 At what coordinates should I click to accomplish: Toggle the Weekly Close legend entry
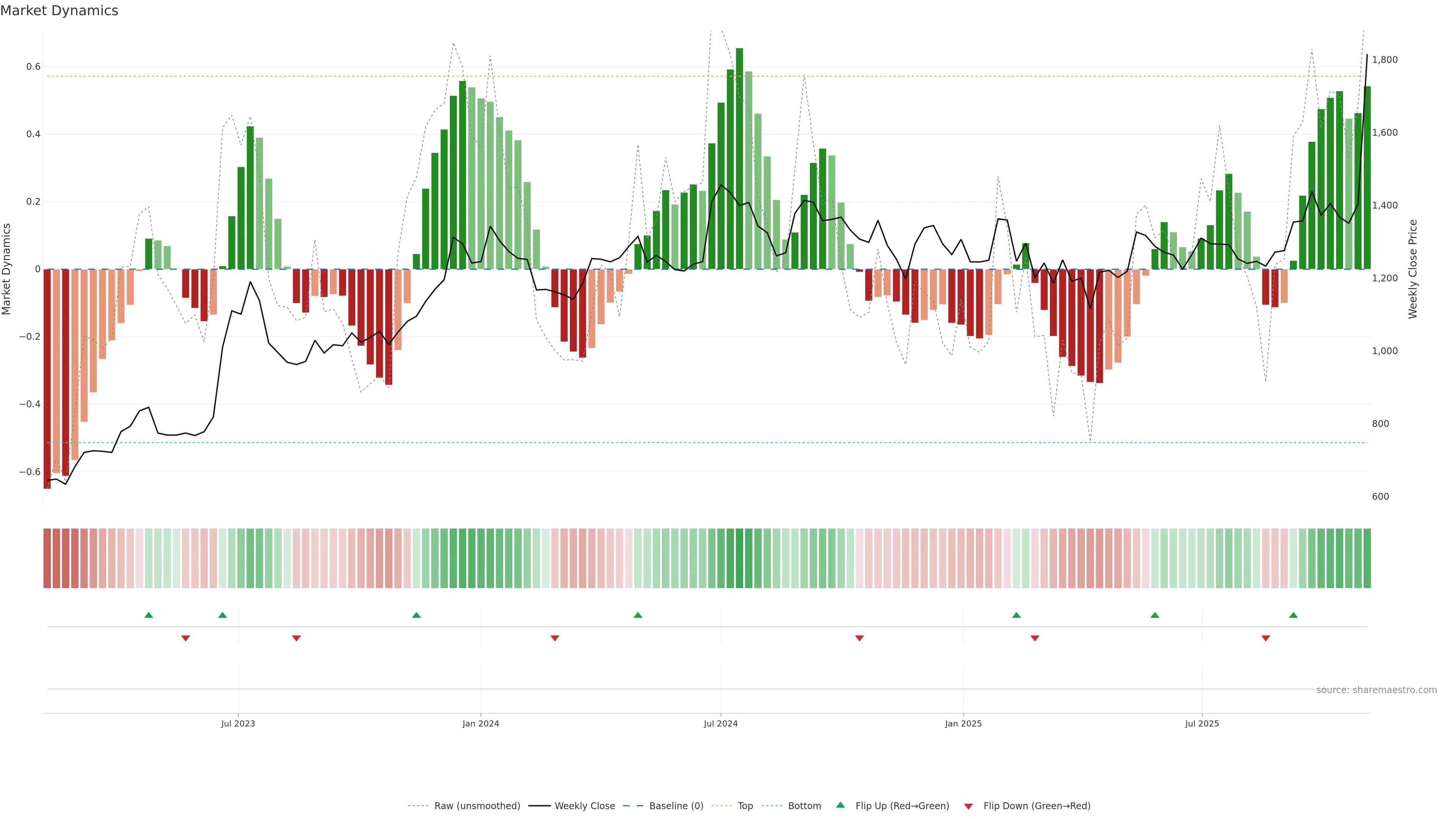tap(584, 806)
